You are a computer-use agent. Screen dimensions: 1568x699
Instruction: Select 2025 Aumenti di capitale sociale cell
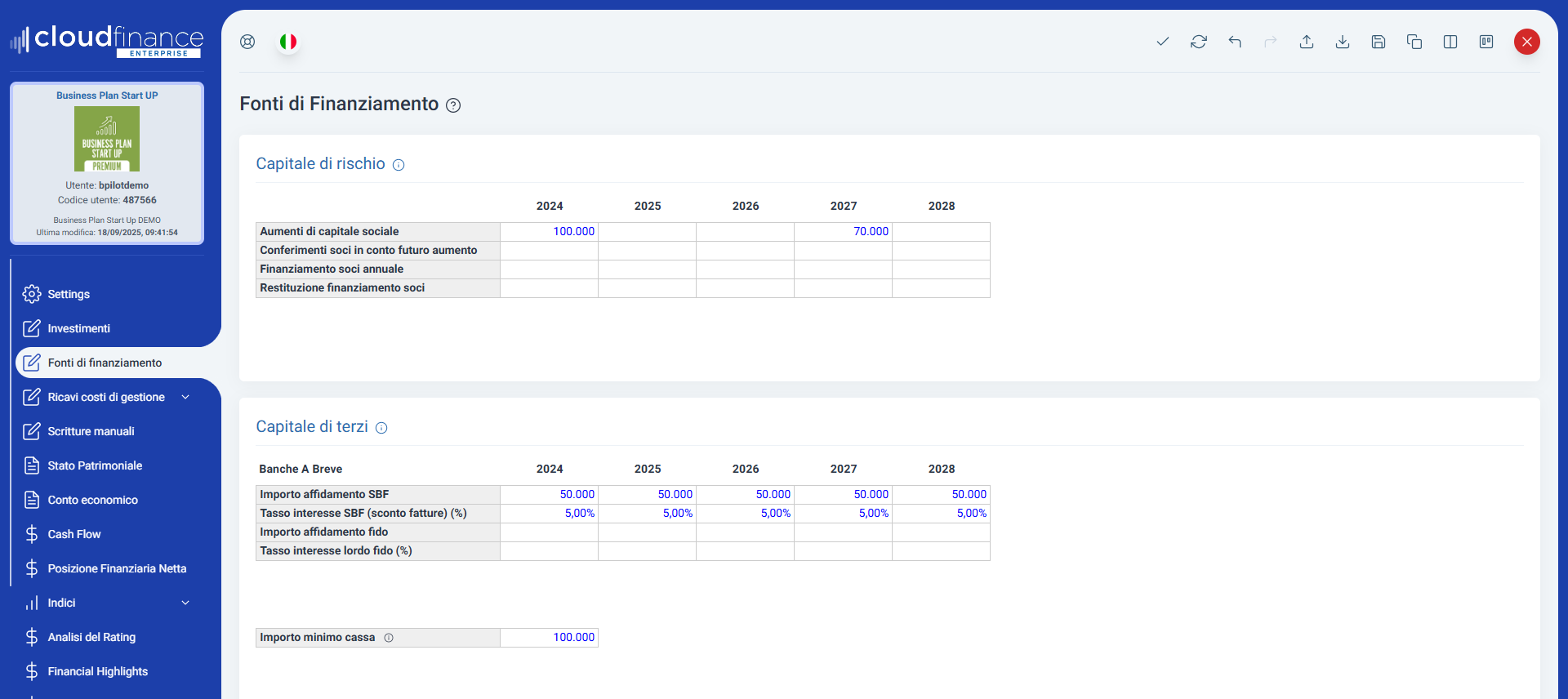647,232
